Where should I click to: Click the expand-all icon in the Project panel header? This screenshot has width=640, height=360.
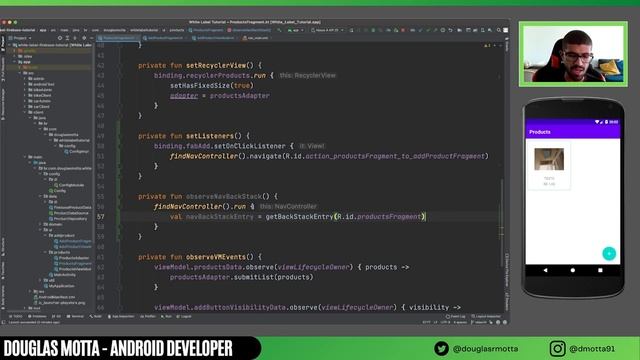tap(68, 38)
